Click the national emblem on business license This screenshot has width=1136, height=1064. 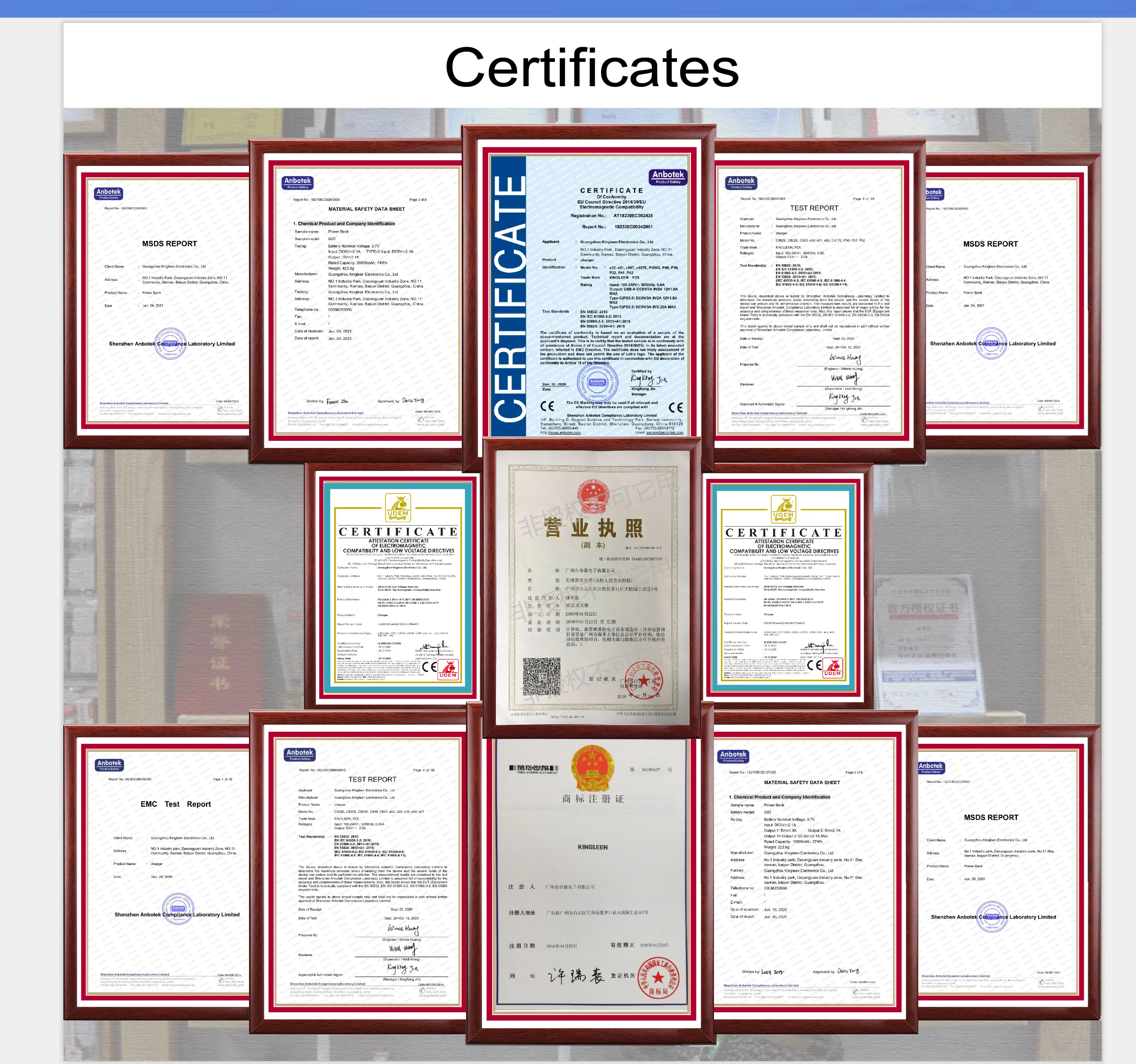pos(592,496)
